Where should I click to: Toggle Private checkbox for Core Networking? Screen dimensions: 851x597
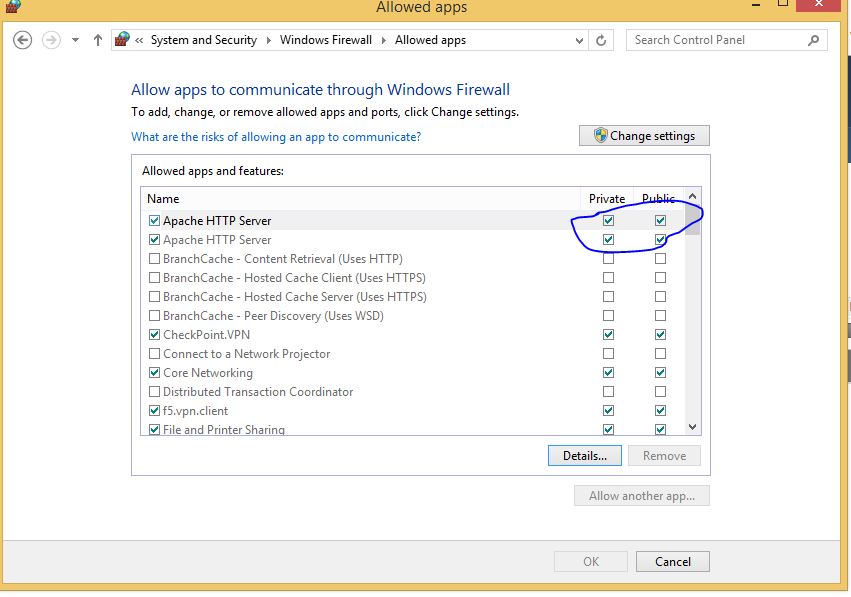608,373
